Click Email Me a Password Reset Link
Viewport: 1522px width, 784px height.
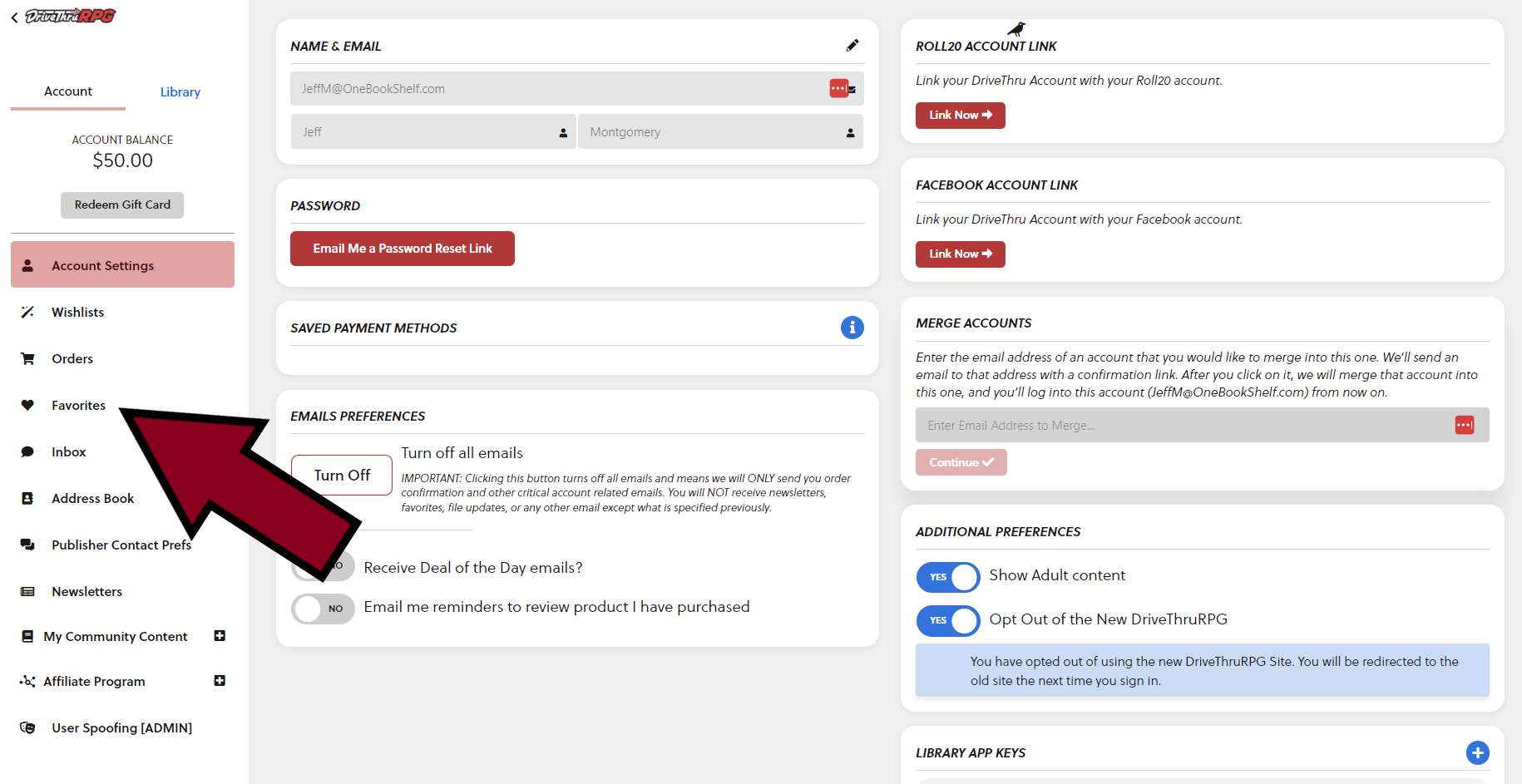(403, 249)
